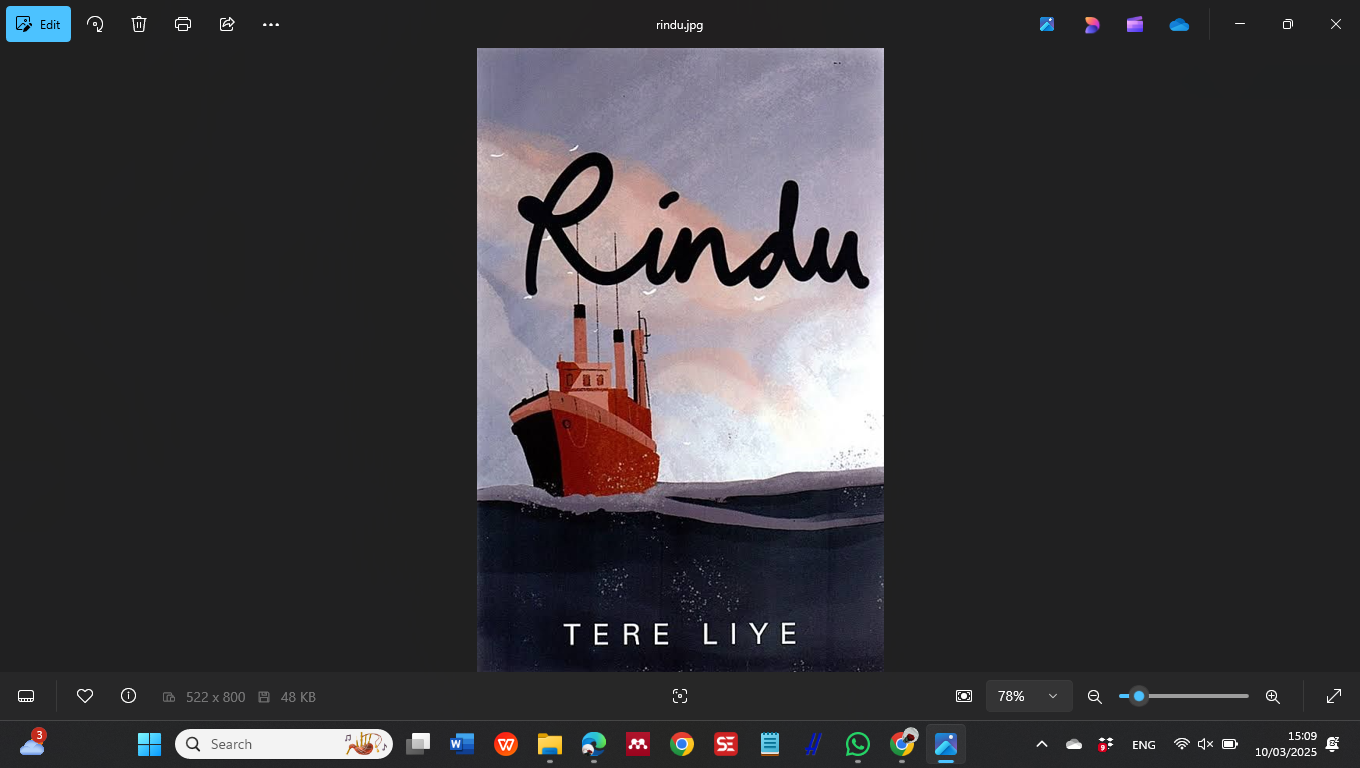Click the scan text icon below the image
The height and width of the screenshot is (768, 1360).
click(680, 696)
